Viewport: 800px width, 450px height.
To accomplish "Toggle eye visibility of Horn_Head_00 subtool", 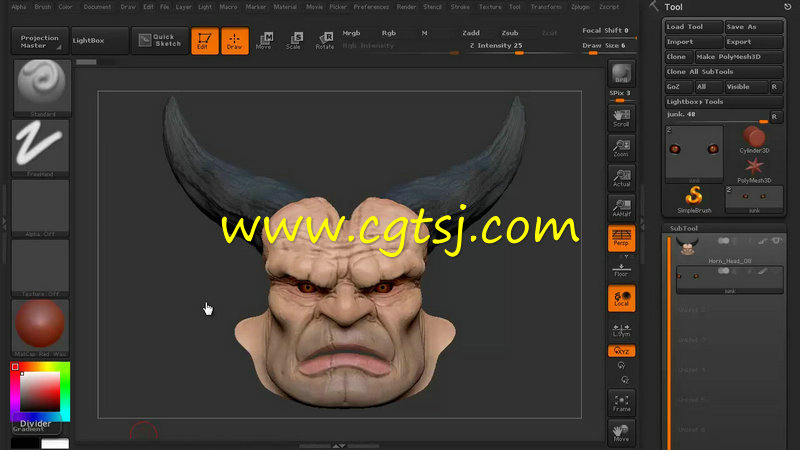I will (x=777, y=240).
